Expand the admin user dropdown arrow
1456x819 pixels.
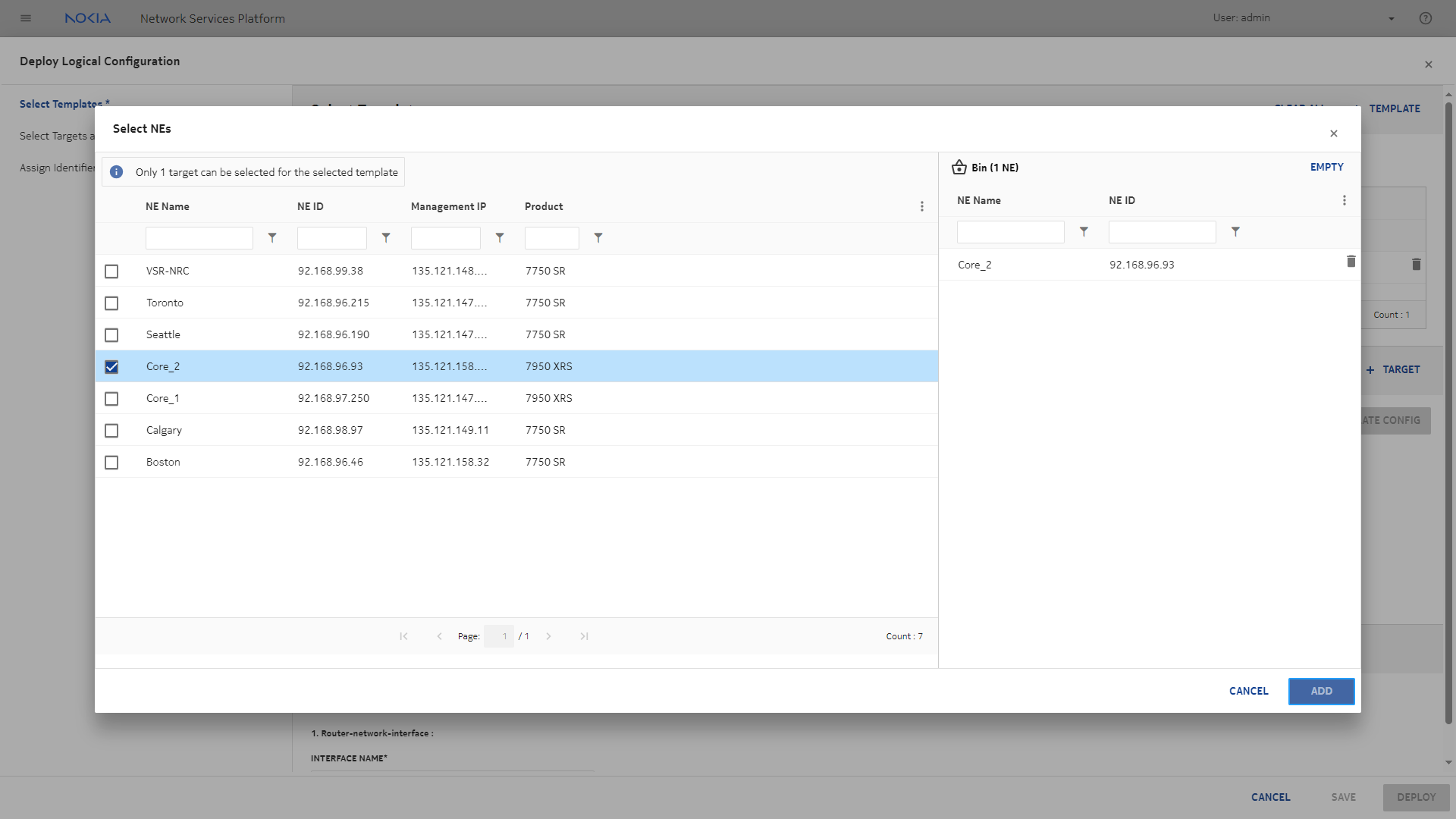click(x=1392, y=19)
